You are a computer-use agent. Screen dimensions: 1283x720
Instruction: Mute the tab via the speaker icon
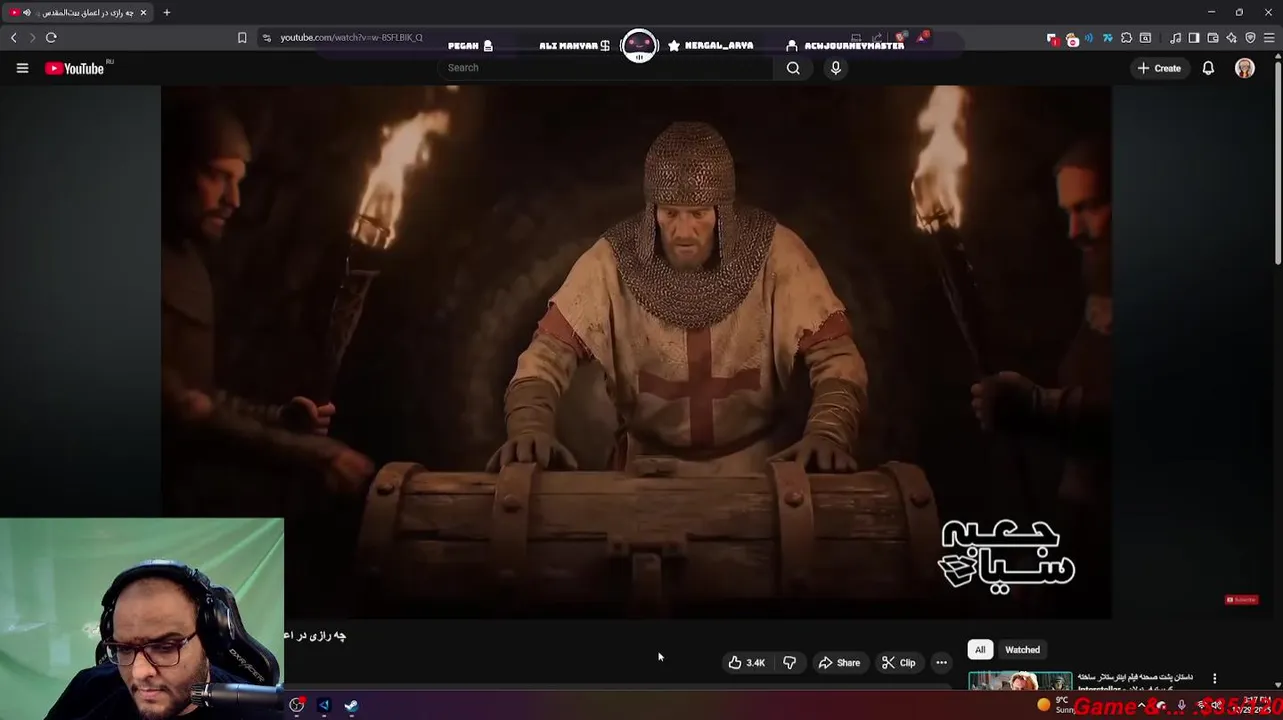coord(26,12)
